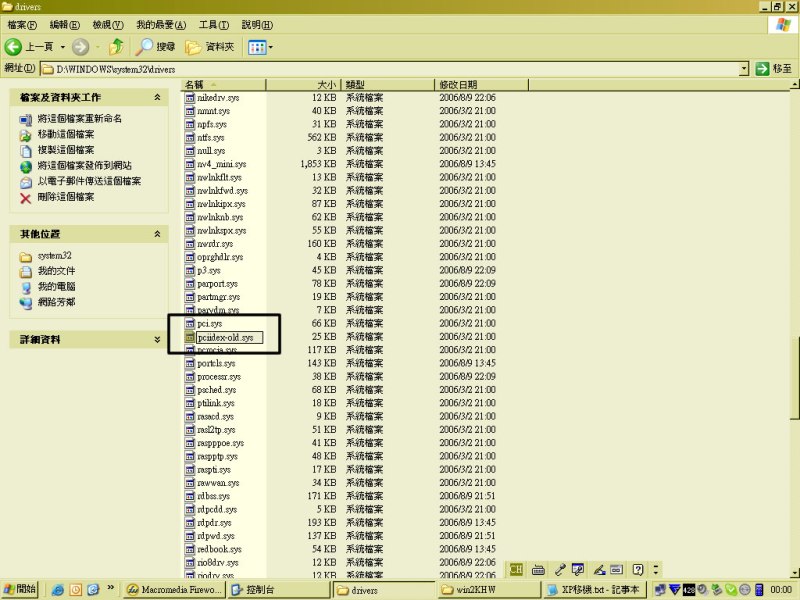The image size is (800, 600).
Task: Collapse the 檔案及資料夾工作 panel
Action: (x=157, y=97)
